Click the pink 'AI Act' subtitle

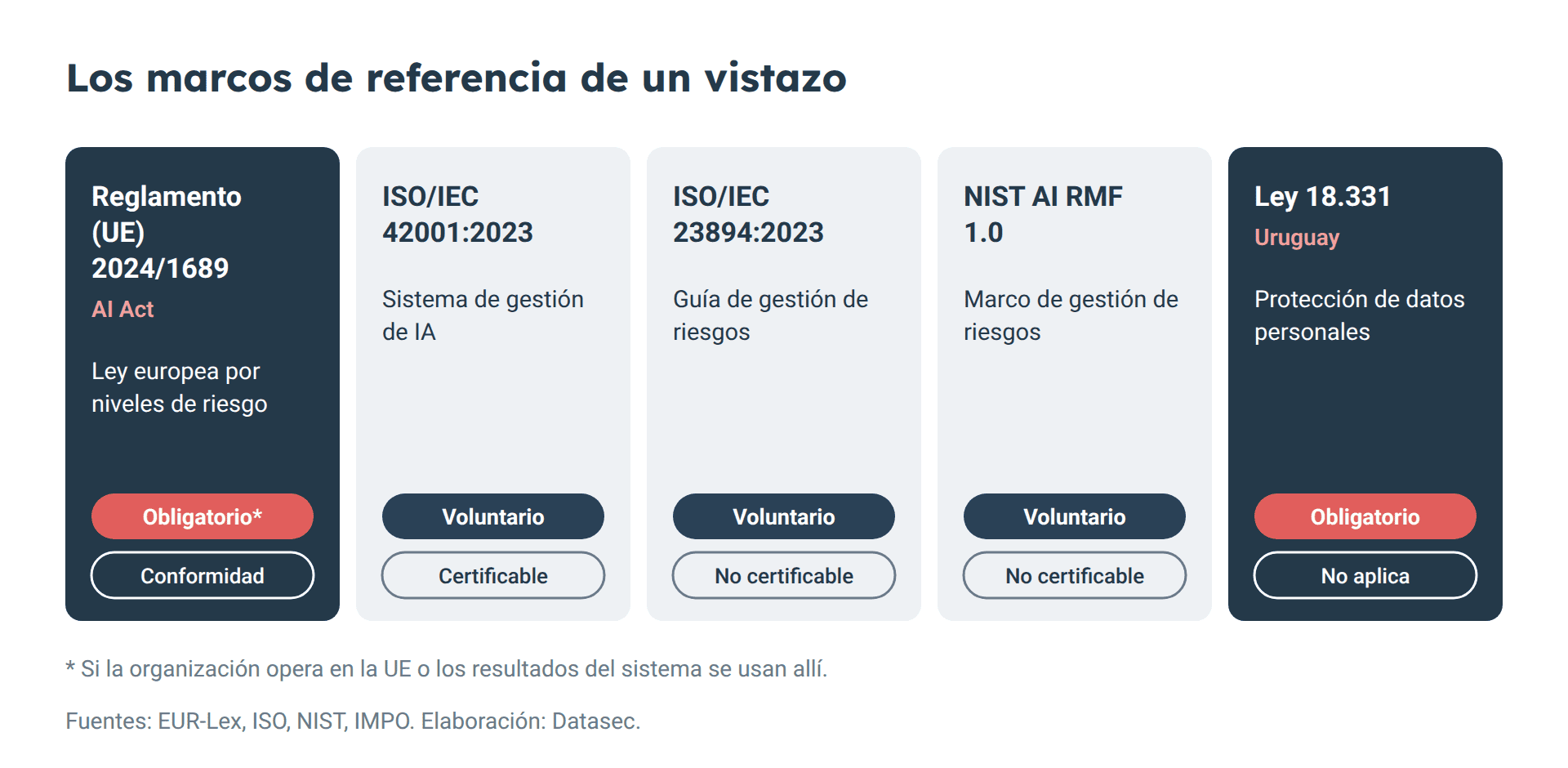click(122, 309)
